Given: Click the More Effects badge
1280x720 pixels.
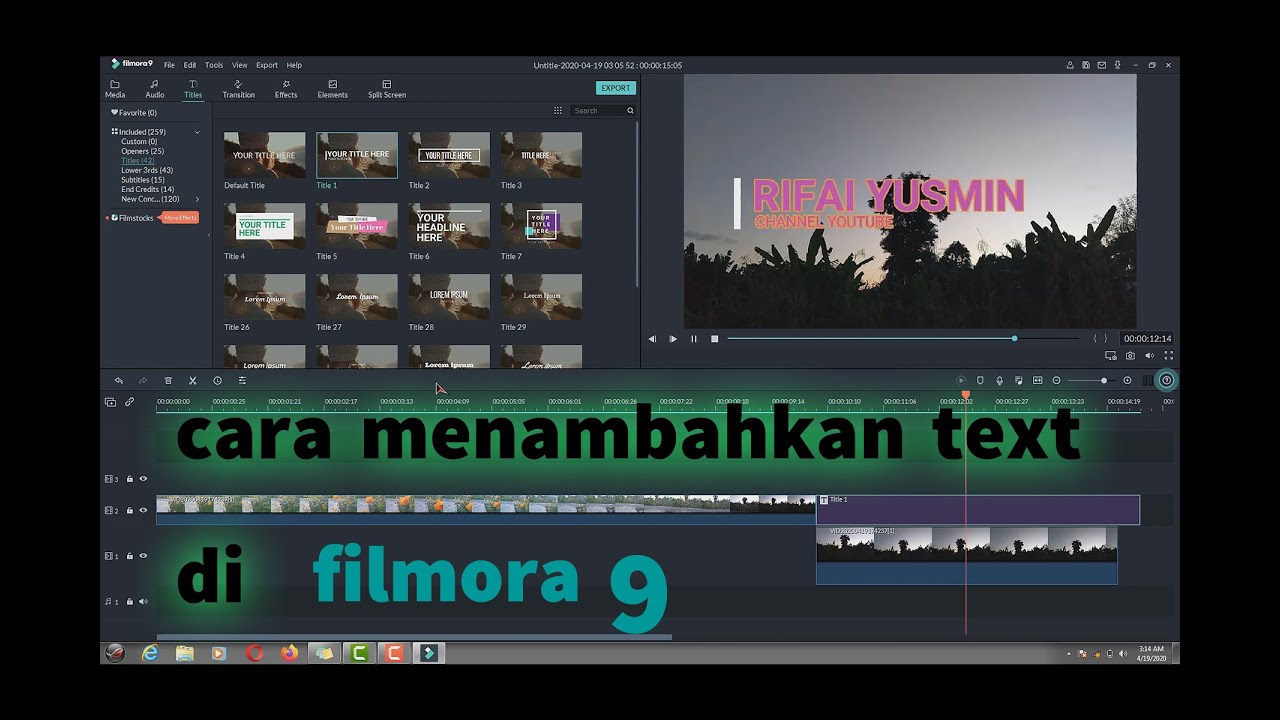Looking at the screenshot, I should click(180, 217).
